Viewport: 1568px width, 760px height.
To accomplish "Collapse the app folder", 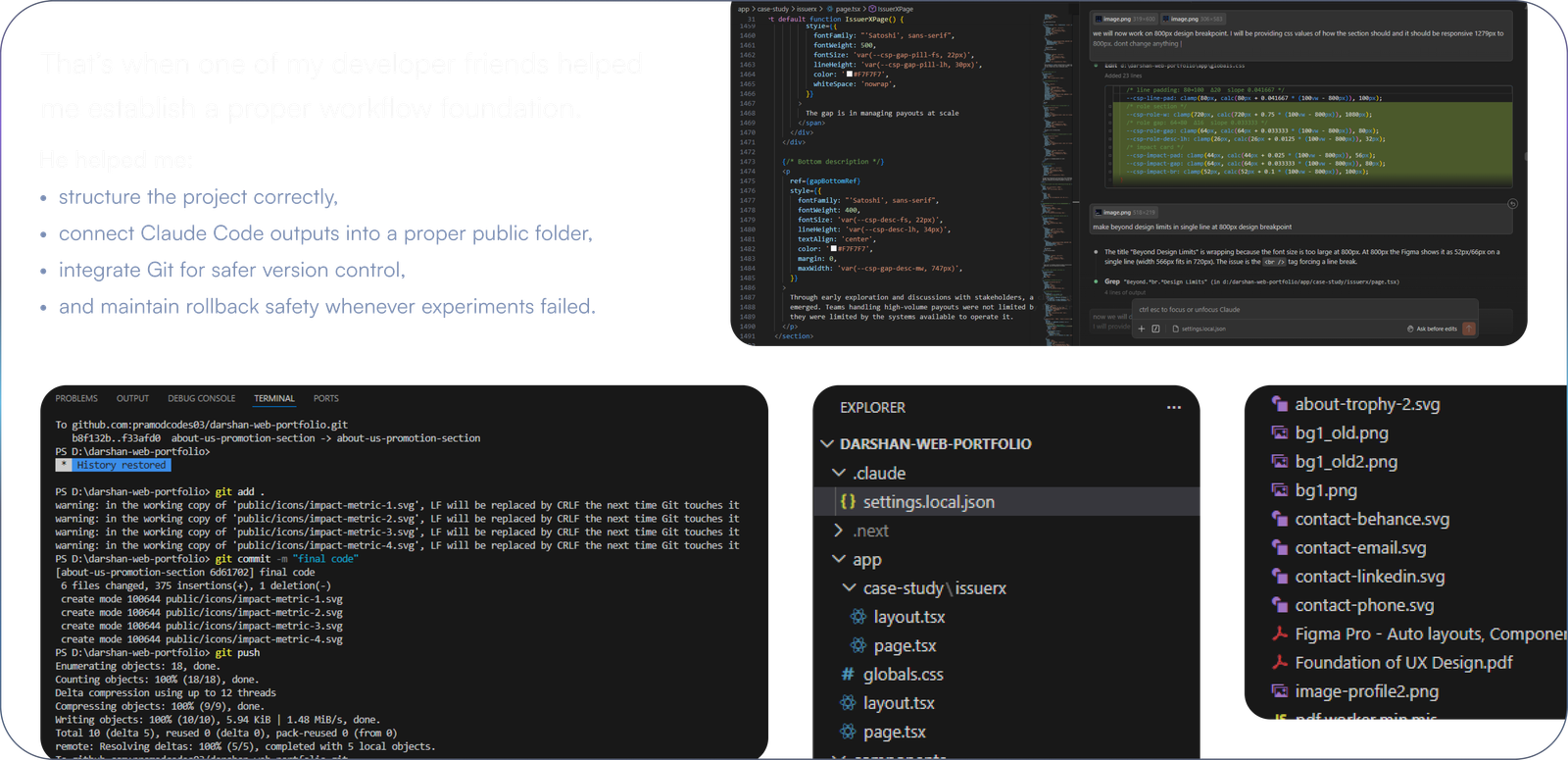I will pos(839,559).
